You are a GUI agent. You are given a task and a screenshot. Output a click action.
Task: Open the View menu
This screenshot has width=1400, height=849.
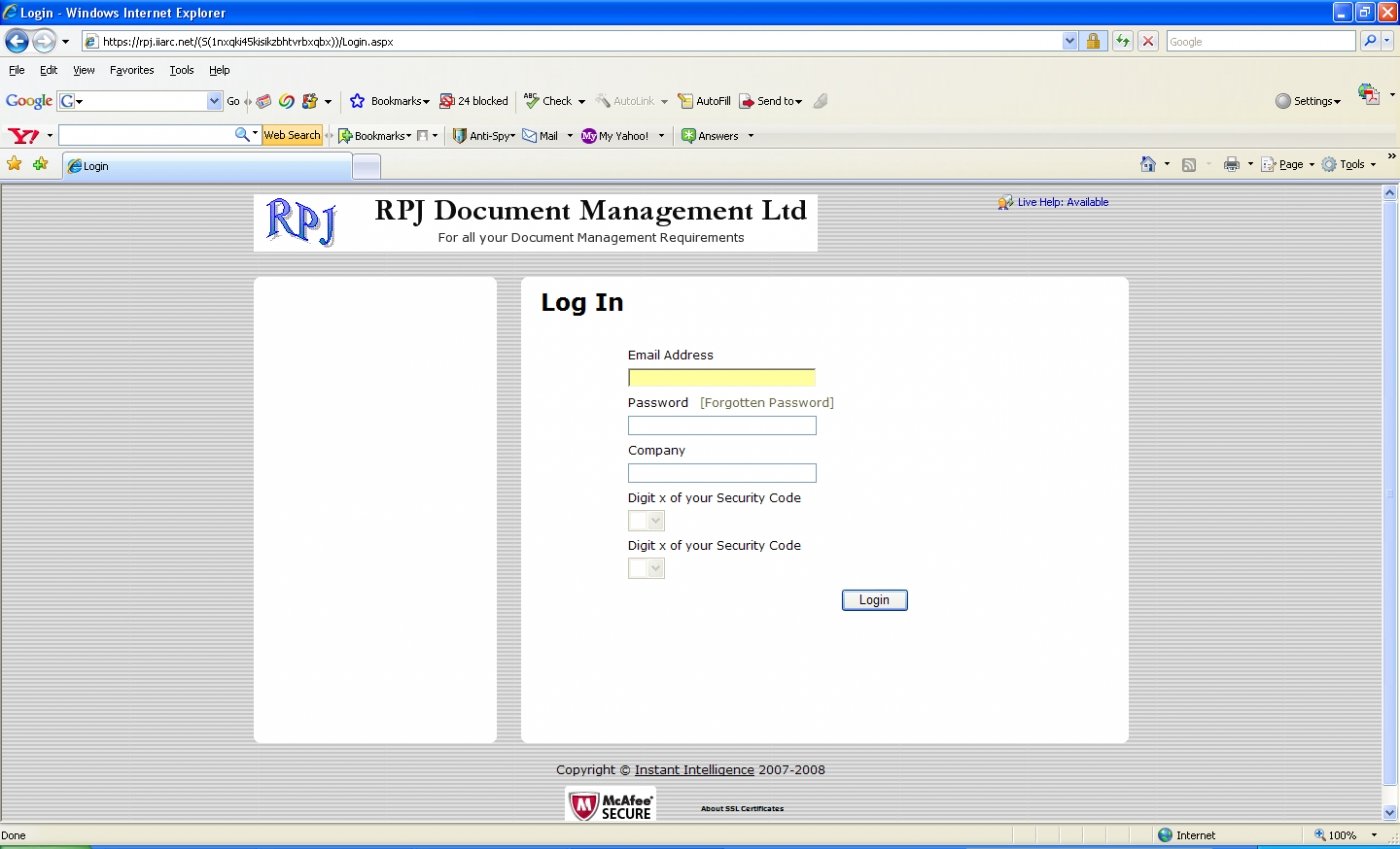tap(84, 70)
